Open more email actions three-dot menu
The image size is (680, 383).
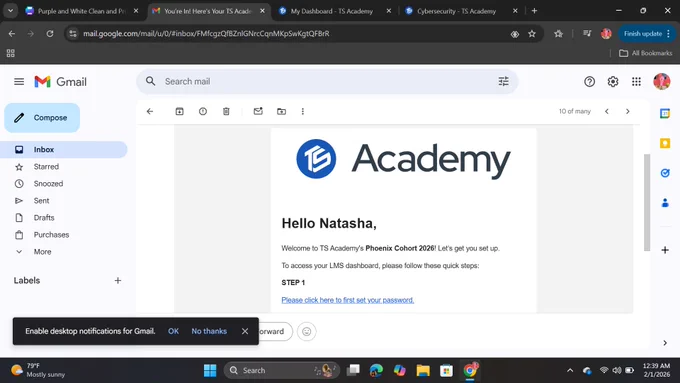pos(303,111)
